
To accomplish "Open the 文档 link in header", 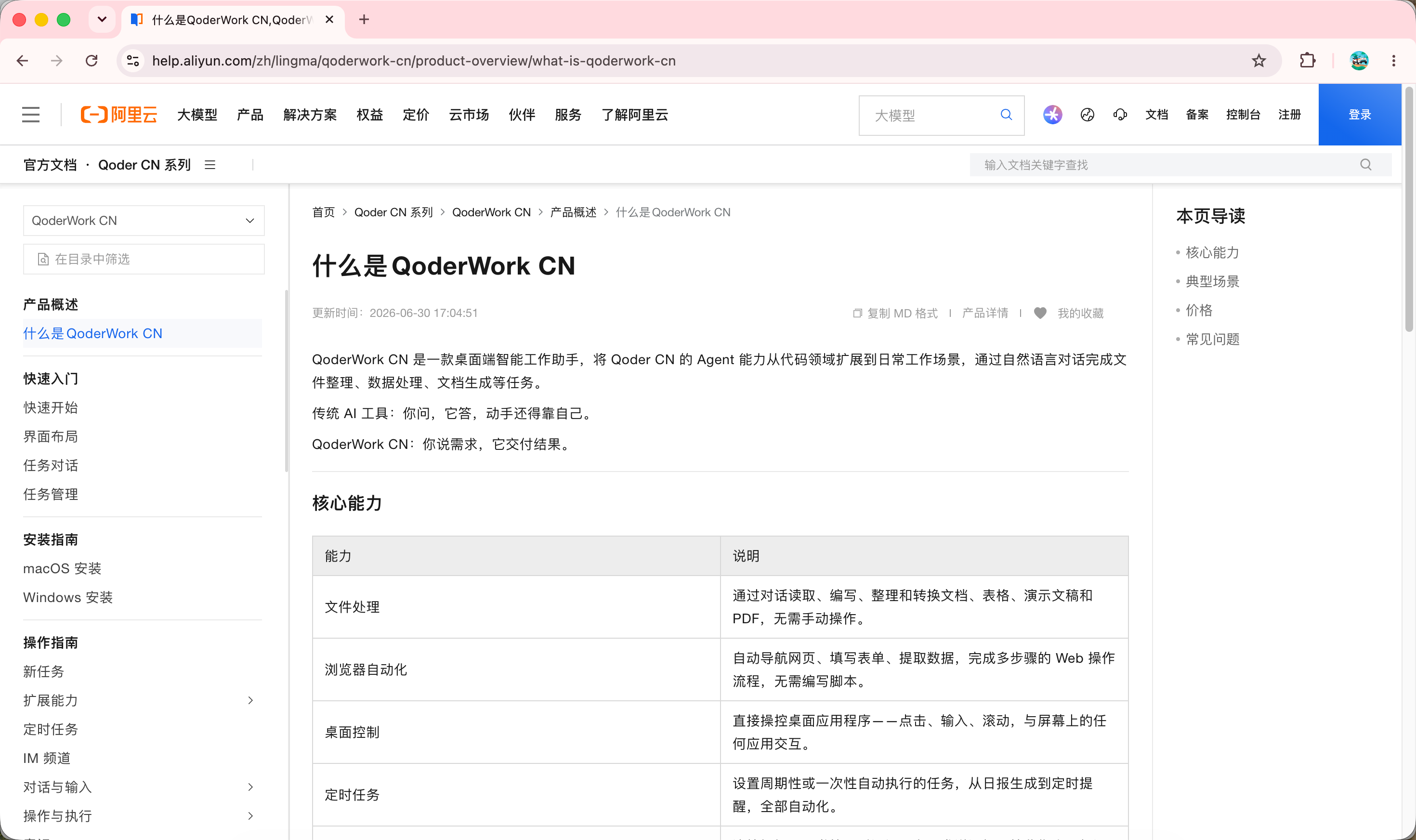I will click(1157, 115).
